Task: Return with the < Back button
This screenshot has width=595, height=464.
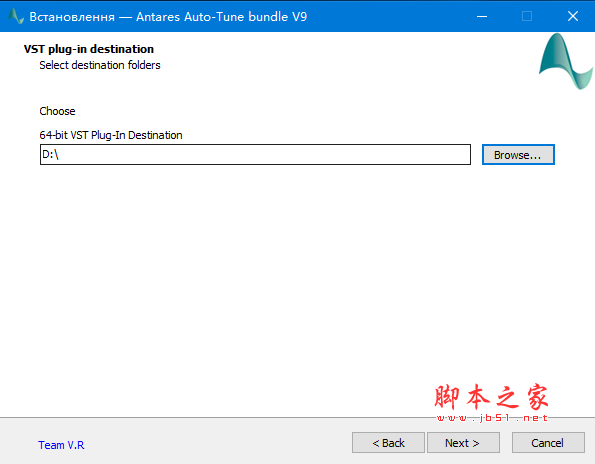Action: (x=388, y=442)
